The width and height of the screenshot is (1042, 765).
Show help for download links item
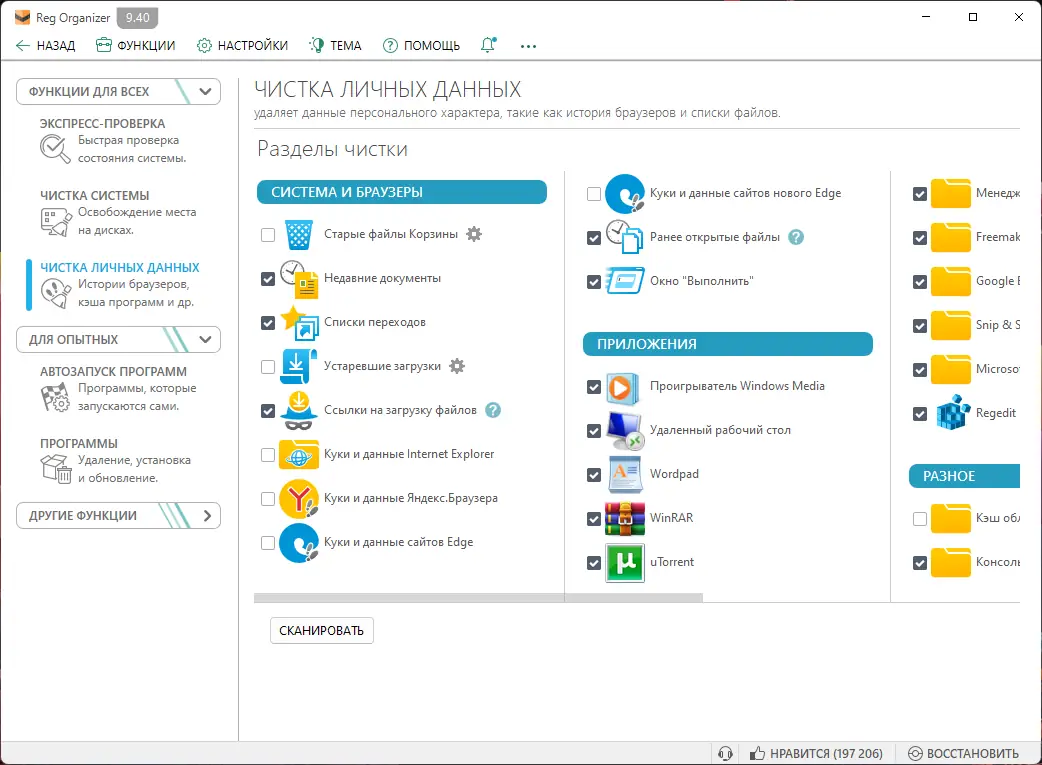pos(493,410)
